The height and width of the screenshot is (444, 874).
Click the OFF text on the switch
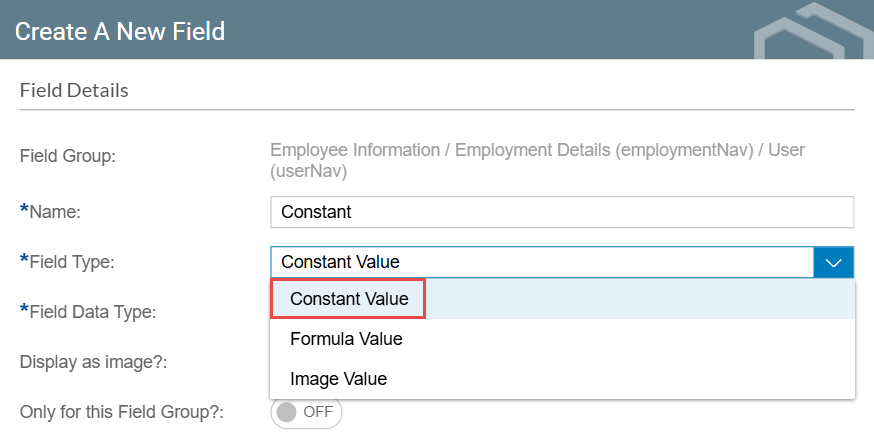(x=318, y=412)
